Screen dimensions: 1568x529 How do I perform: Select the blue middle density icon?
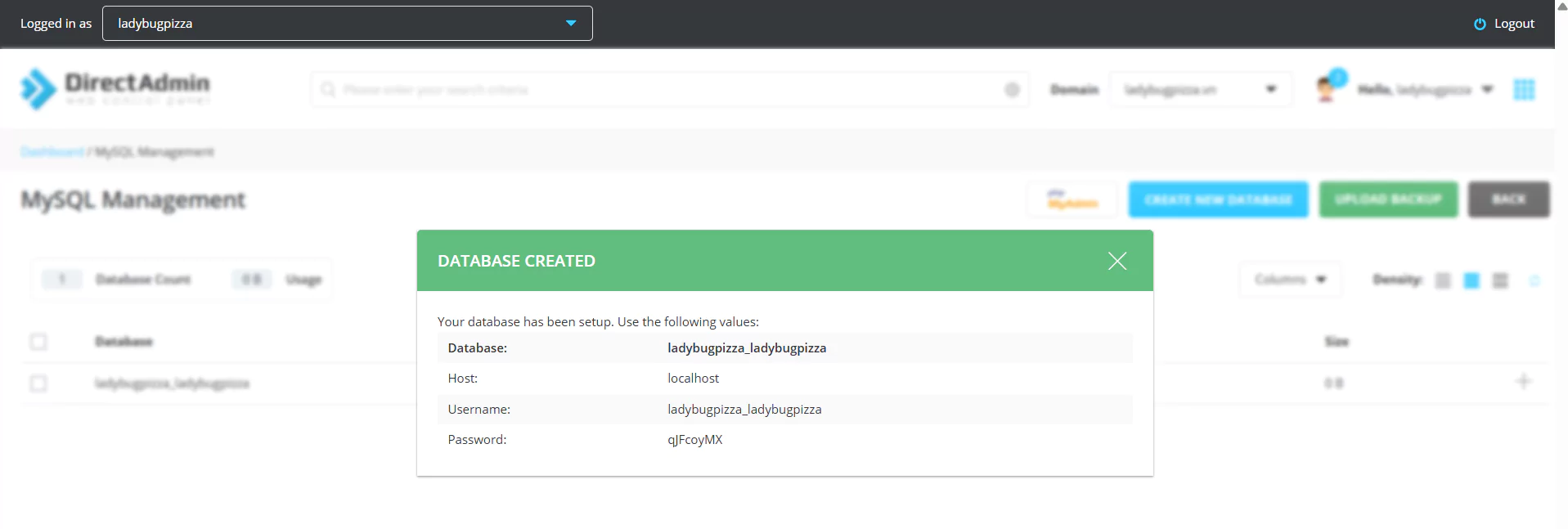[1471, 280]
